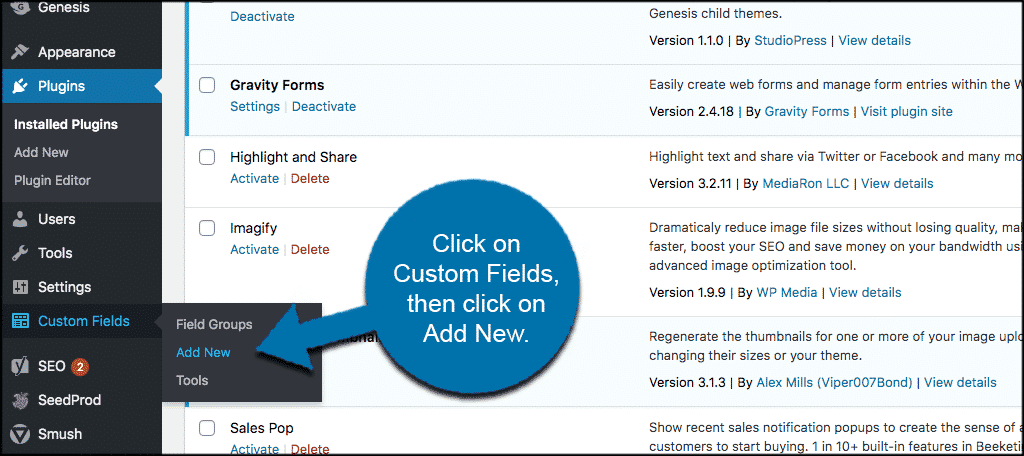Open the Plugin Editor submenu item
Viewport: 1024px width, 456px height.
52,180
